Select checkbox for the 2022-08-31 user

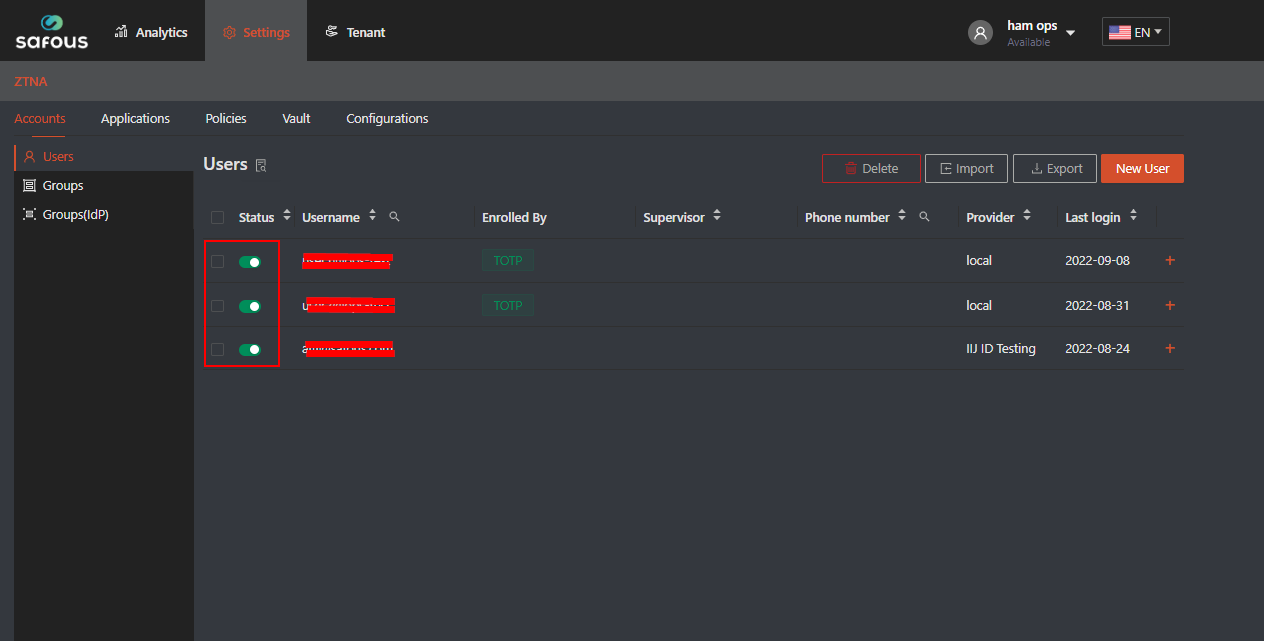point(218,306)
